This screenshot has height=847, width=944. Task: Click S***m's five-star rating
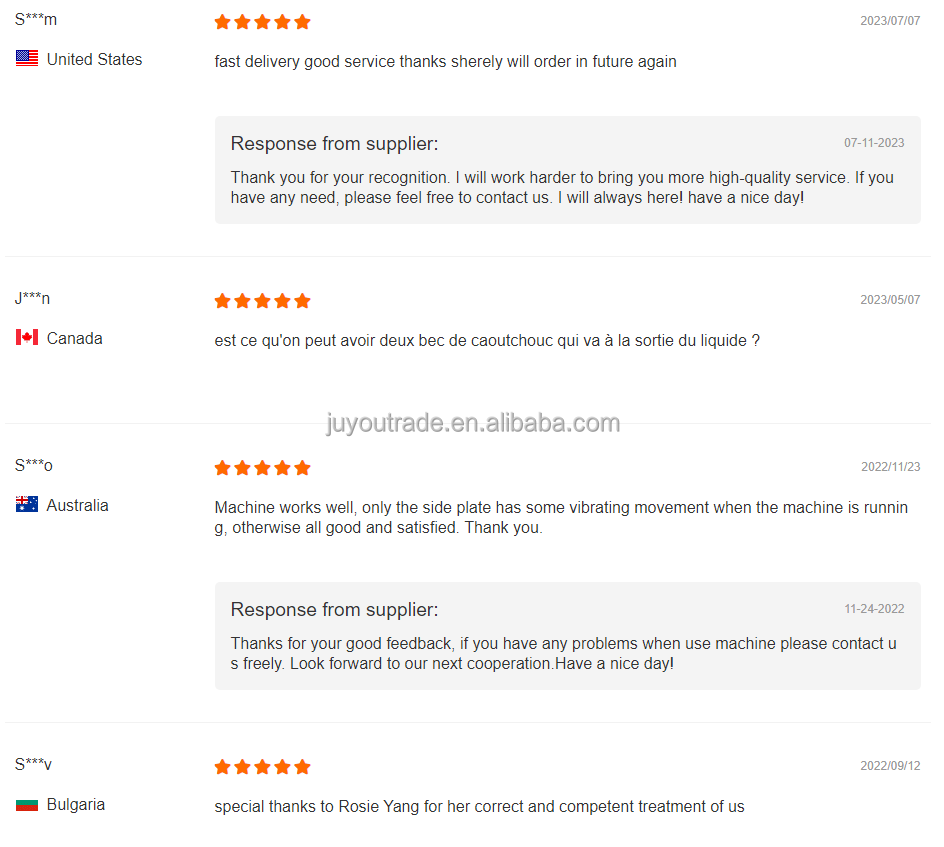262,22
